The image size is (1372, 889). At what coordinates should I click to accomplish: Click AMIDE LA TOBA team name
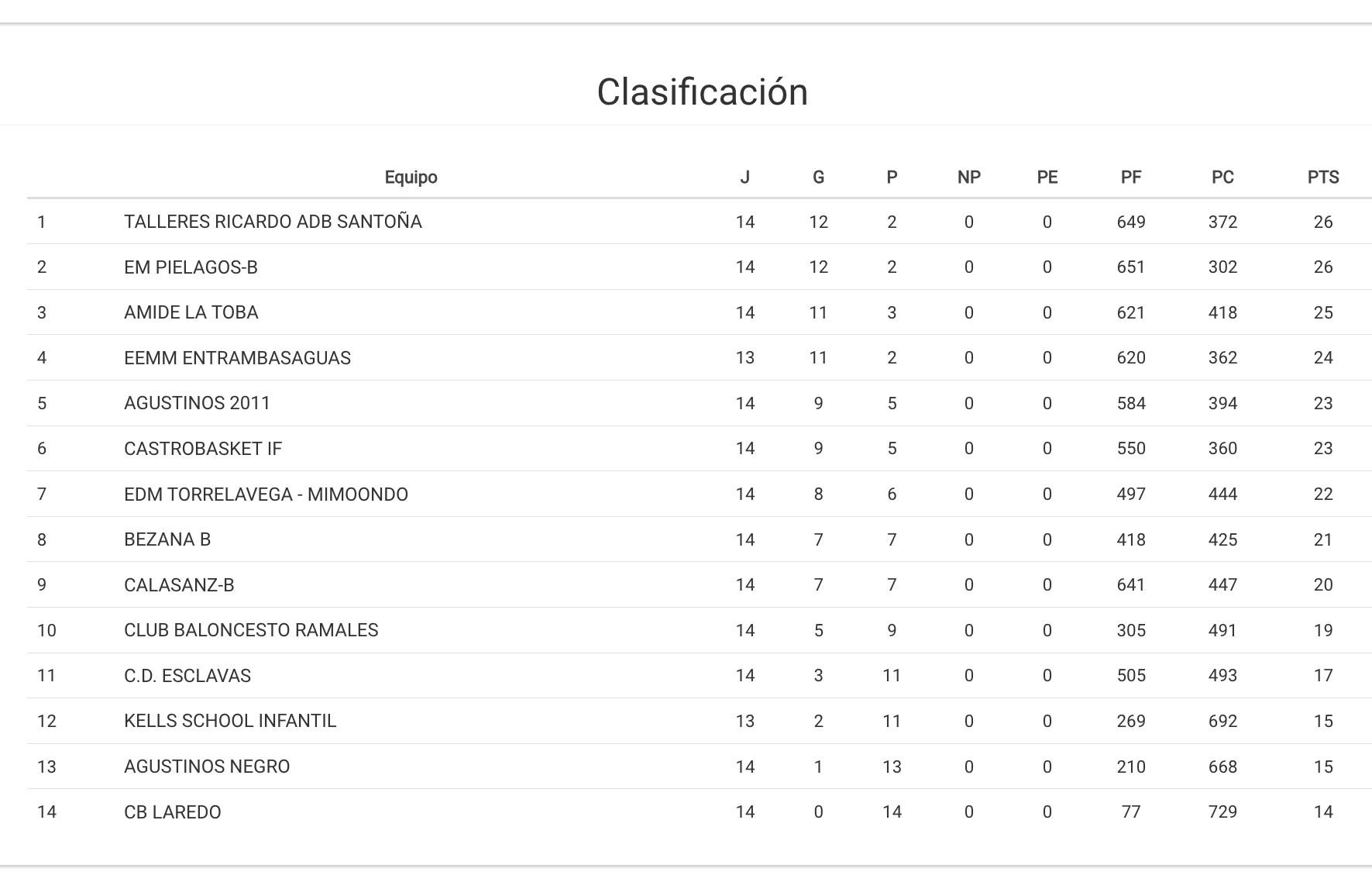point(191,313)
